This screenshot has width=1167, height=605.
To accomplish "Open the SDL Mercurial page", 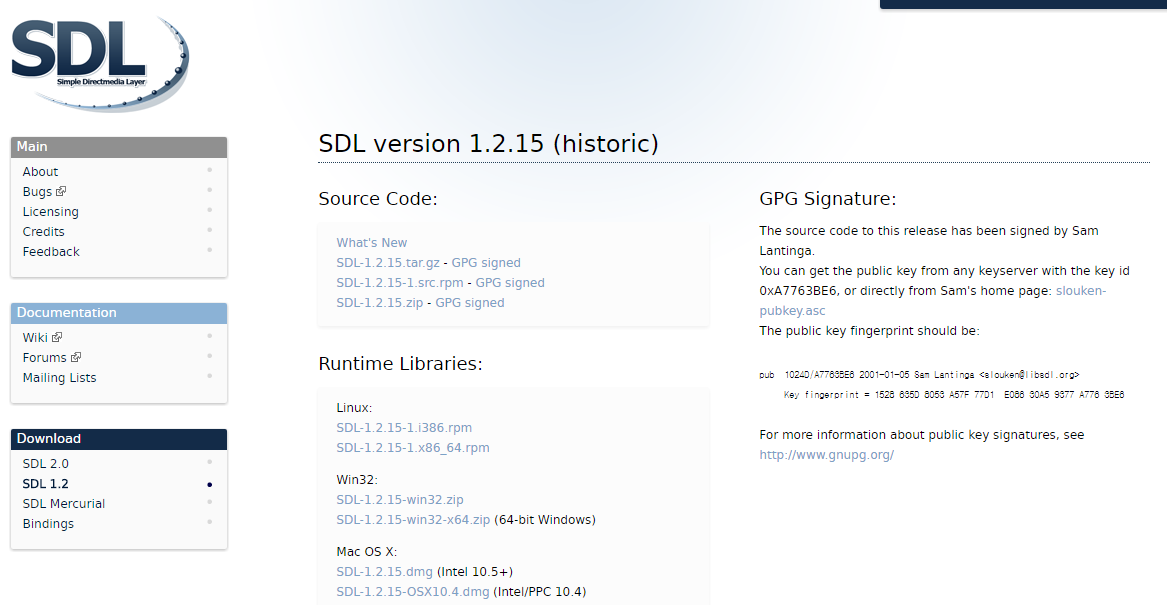I will point(64,504).
